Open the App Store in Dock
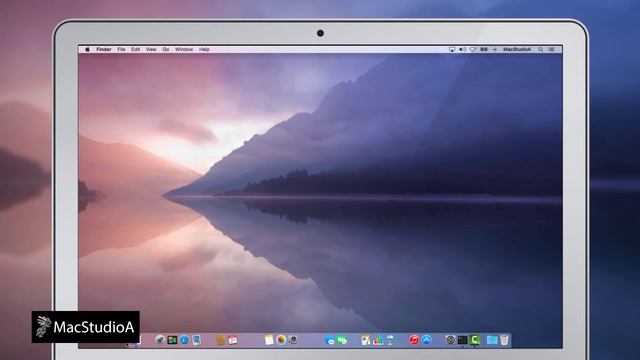 point(426,340)
